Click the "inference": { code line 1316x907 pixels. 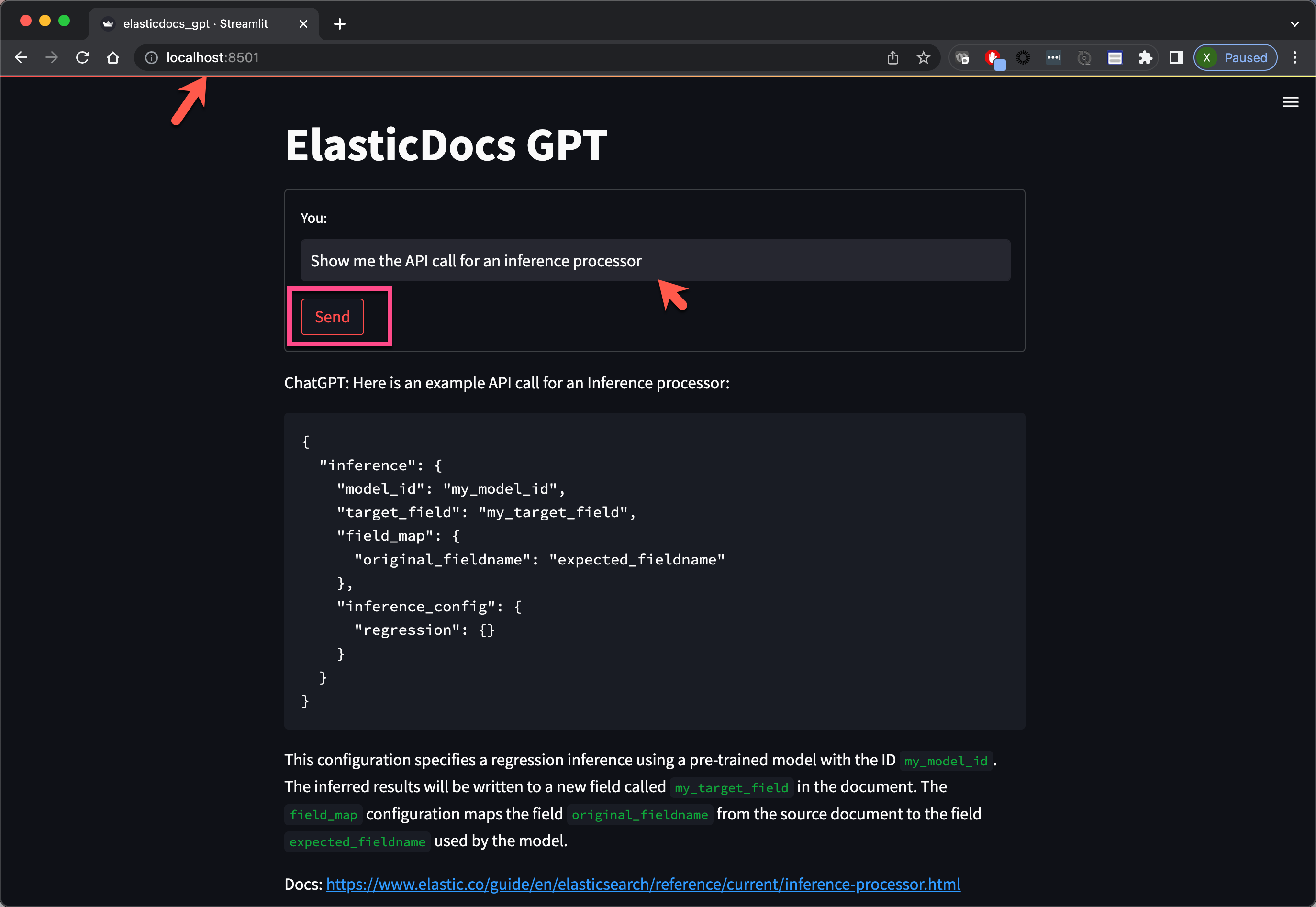(380, 465)
